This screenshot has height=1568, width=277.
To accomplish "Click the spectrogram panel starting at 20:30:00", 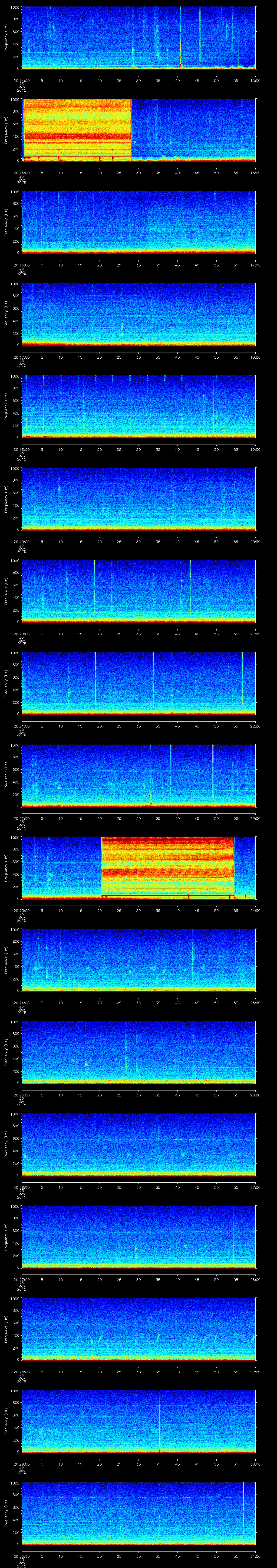I will pyautogui.click(x=139, y=1513).
